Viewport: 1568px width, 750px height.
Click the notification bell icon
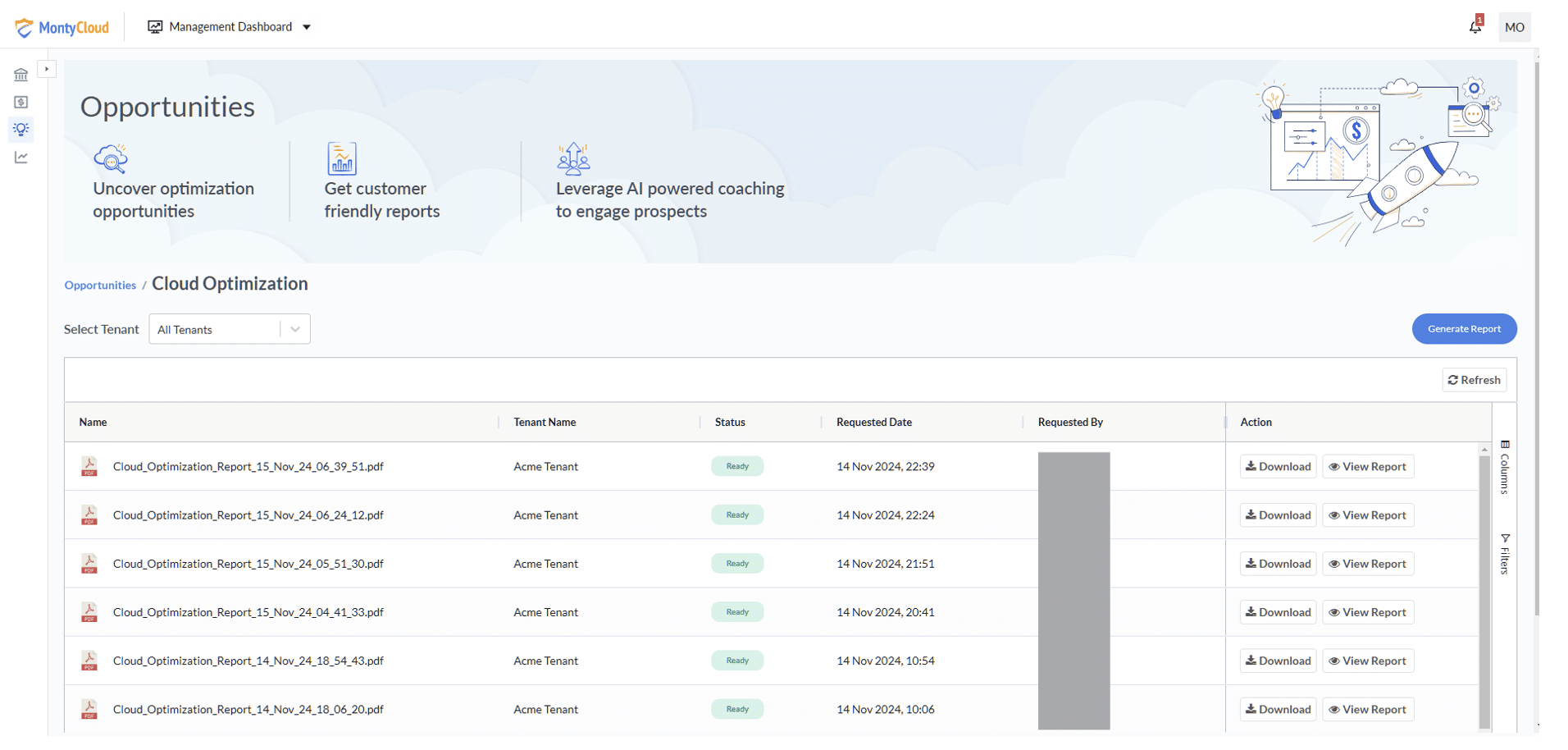(x=1475, y=26)
